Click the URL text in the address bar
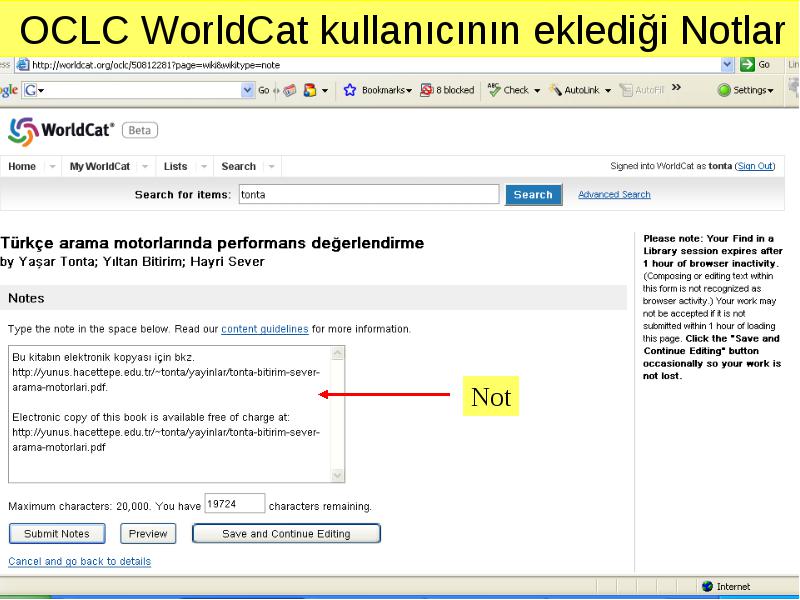800x600 pixels. click(156, 65)
